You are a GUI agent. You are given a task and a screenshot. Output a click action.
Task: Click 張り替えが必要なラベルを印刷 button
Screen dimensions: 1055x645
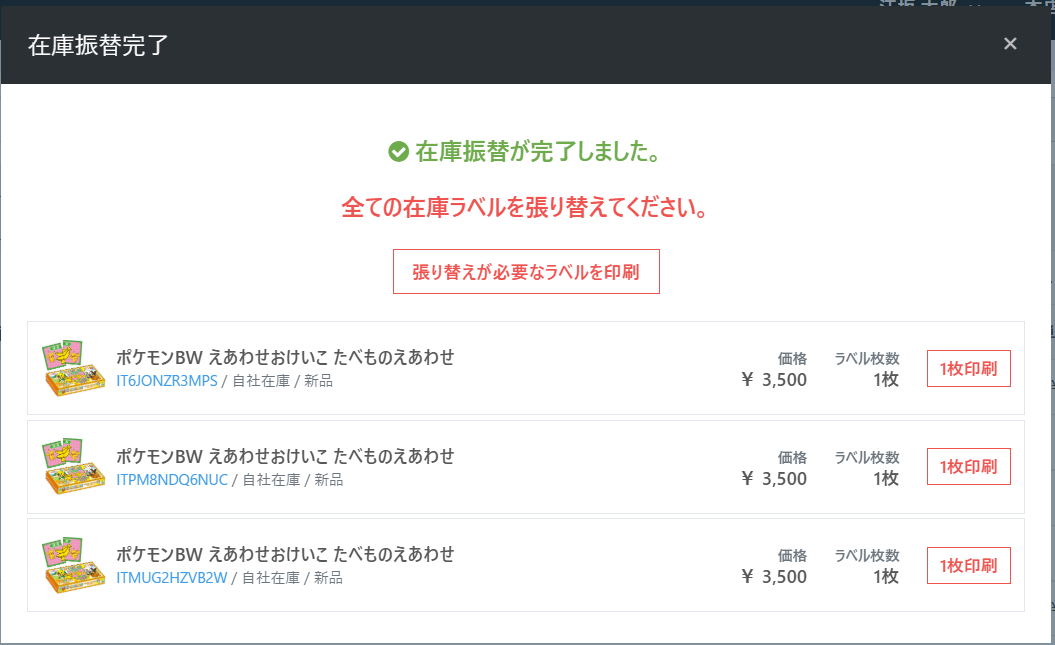(526, 271)
